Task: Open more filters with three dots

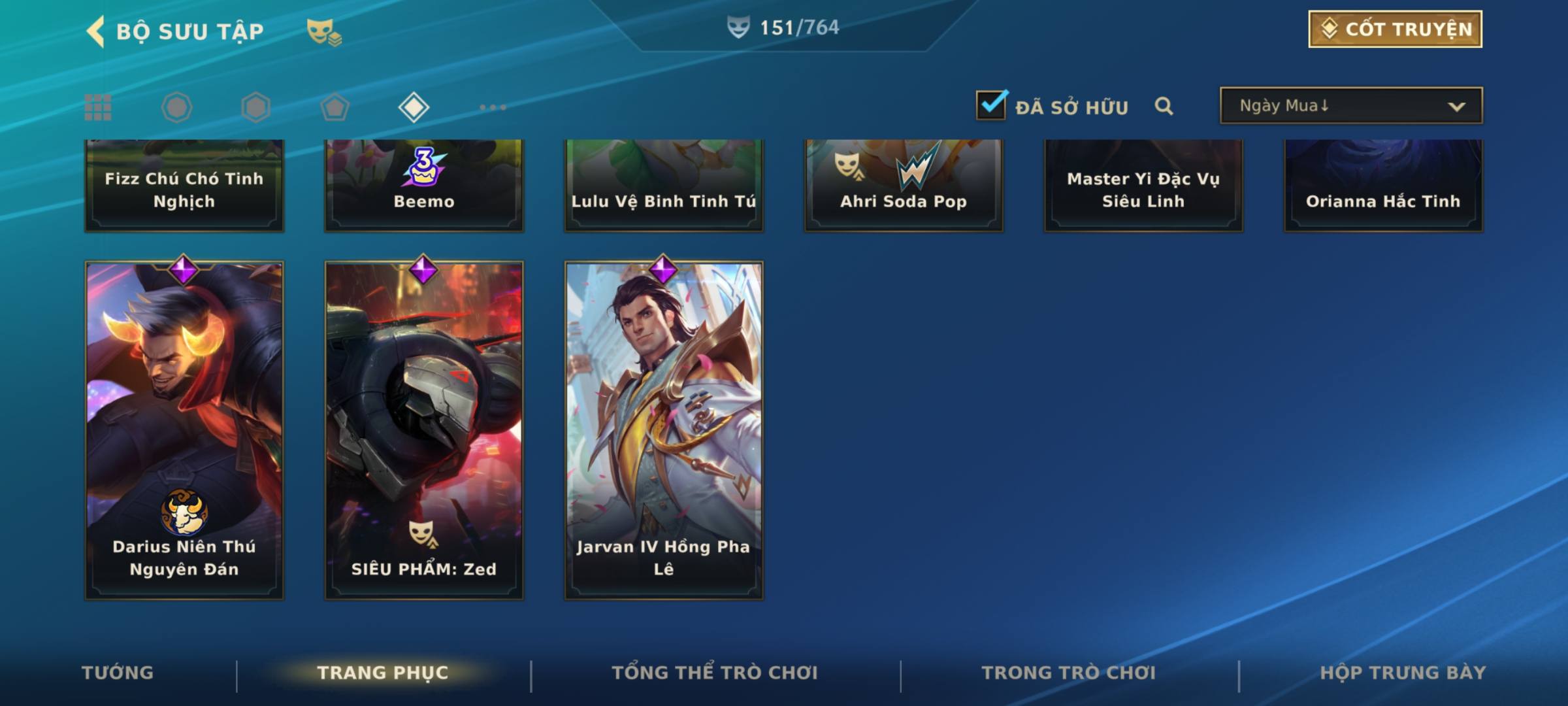Action: 493,107
